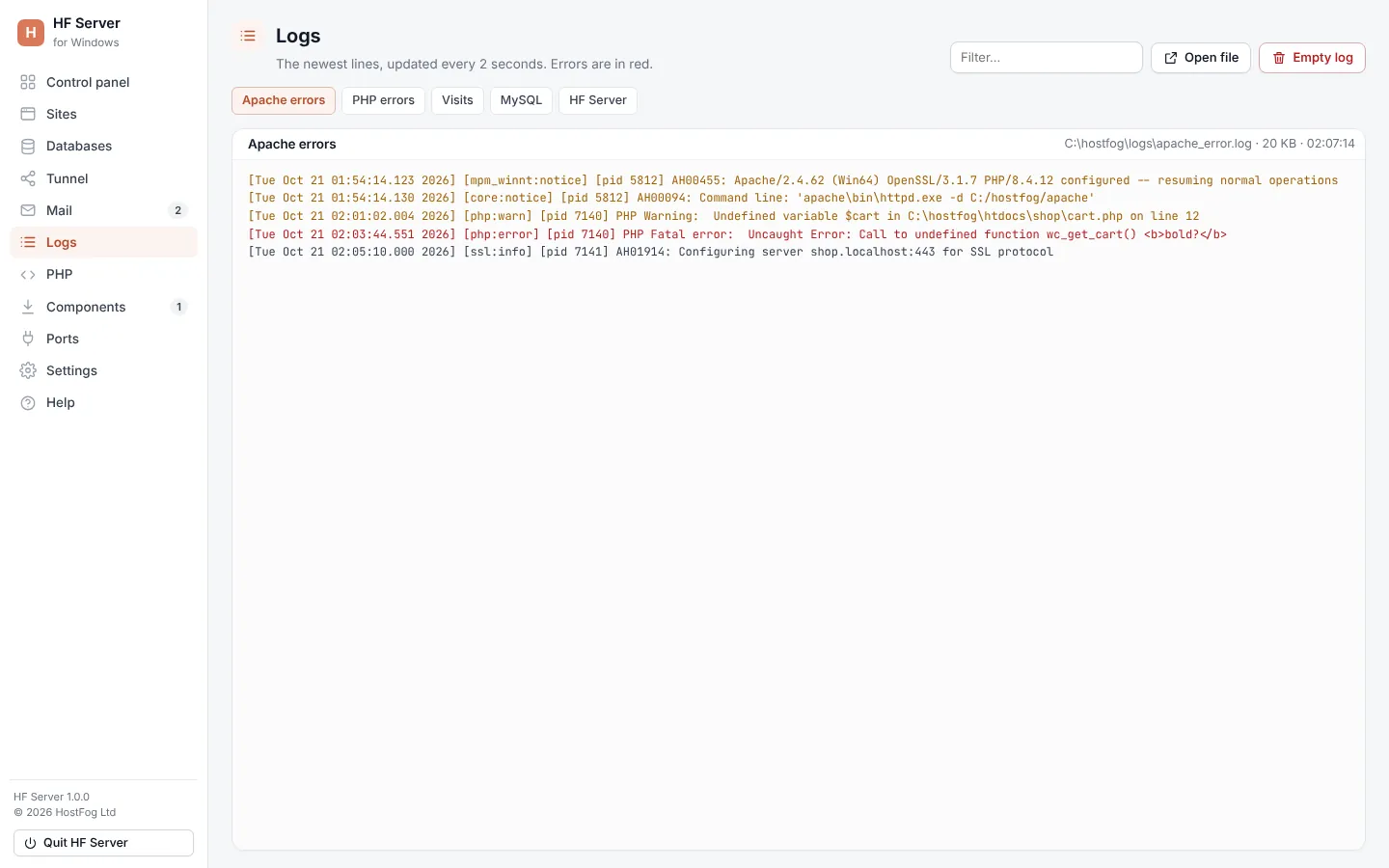The image size is (1389, 868).
Task: Click the Mail envelope icon
Action: 28,210
